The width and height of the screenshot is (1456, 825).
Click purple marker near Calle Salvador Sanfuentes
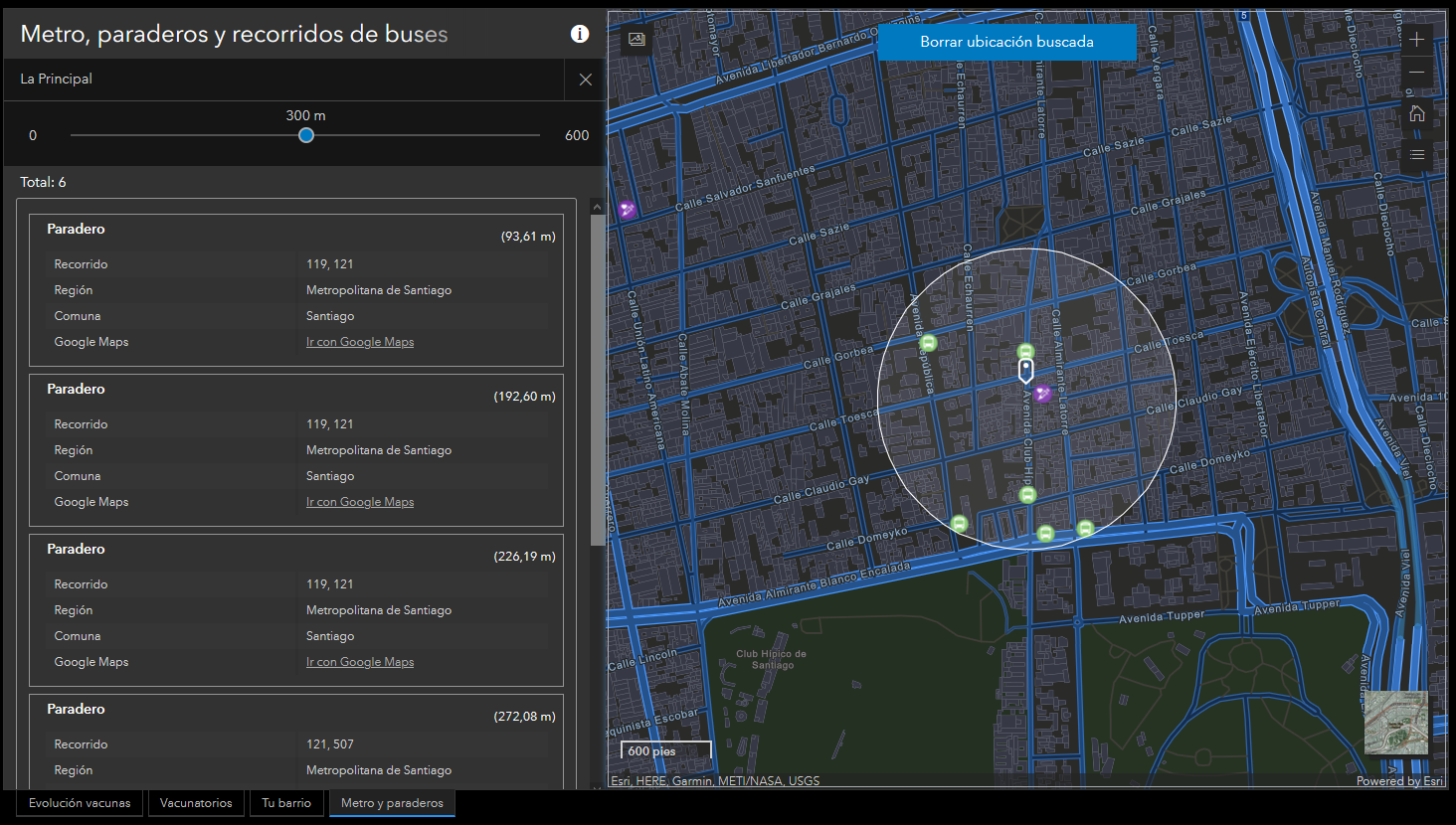pyautogui.click(x=628, y=210)
